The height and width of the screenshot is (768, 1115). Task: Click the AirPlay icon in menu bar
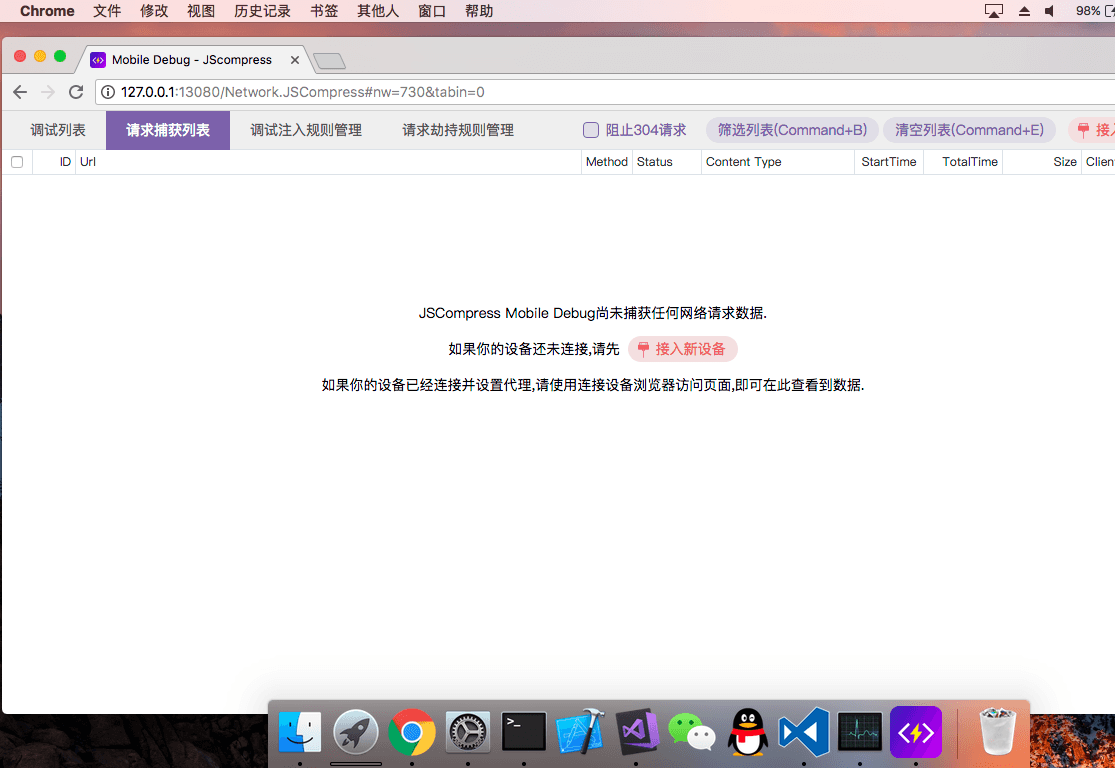pyautogui.click(x=993, y=11)
